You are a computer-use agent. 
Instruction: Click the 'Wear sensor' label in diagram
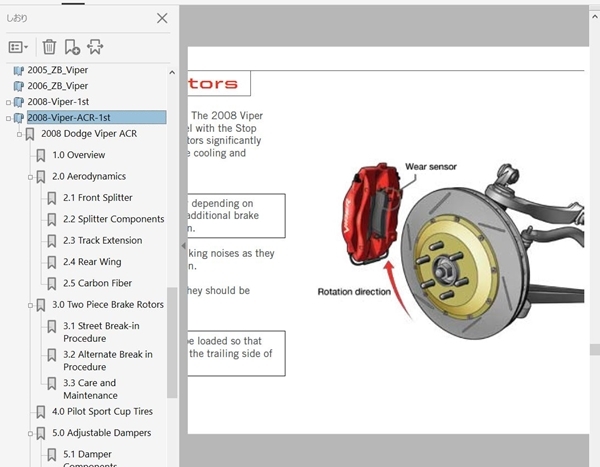[x=431, y=167]
